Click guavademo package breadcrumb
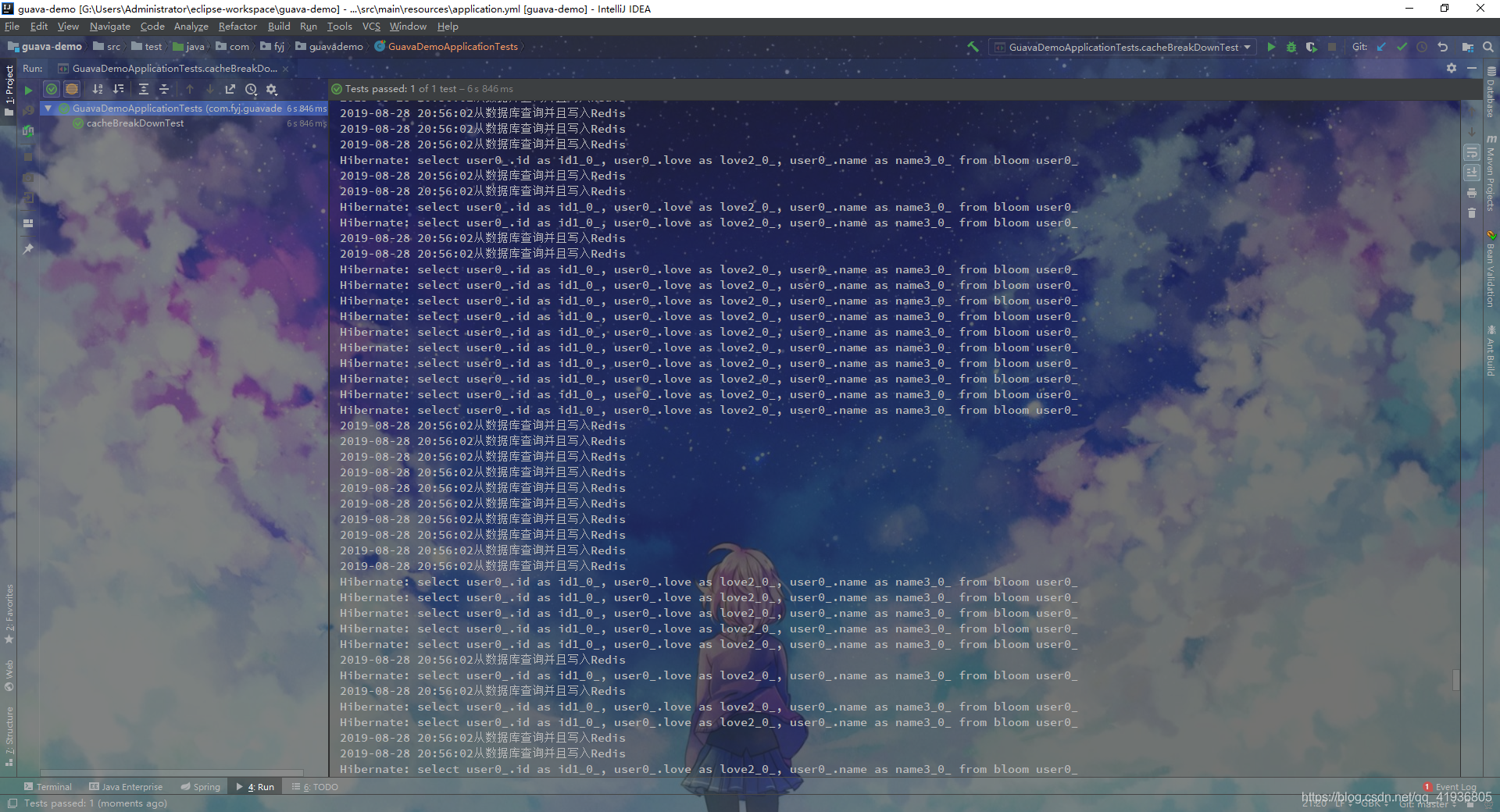This screenshot has width=1500, height=812. (x=329, y=47)
